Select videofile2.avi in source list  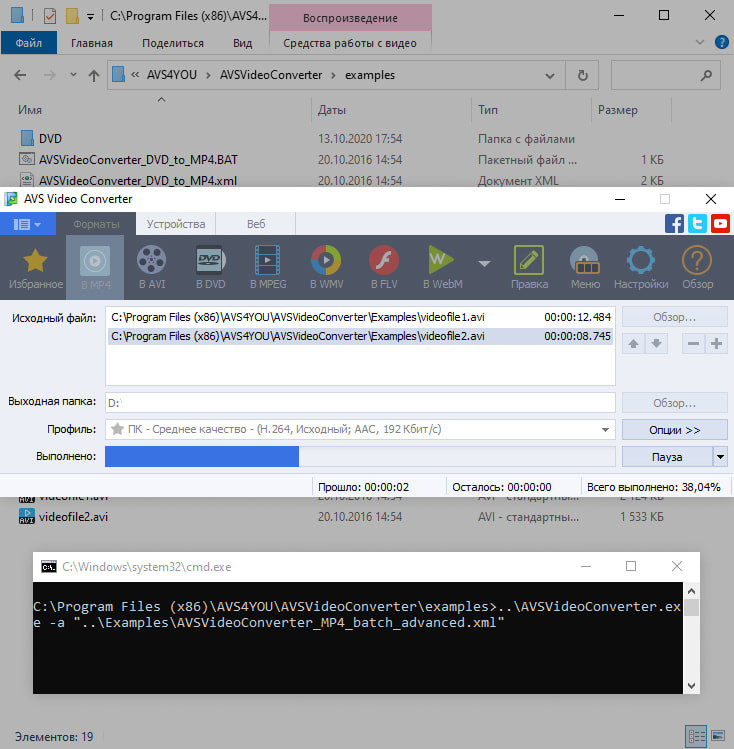click(x=361, y=336)
